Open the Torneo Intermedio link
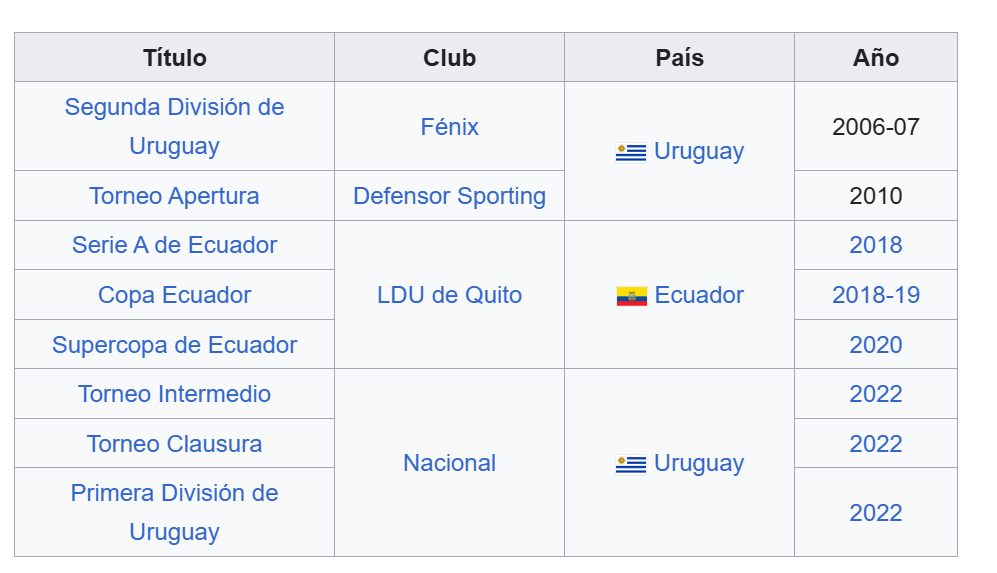This screenshot has width=997, height=573. tap(174, 394)
